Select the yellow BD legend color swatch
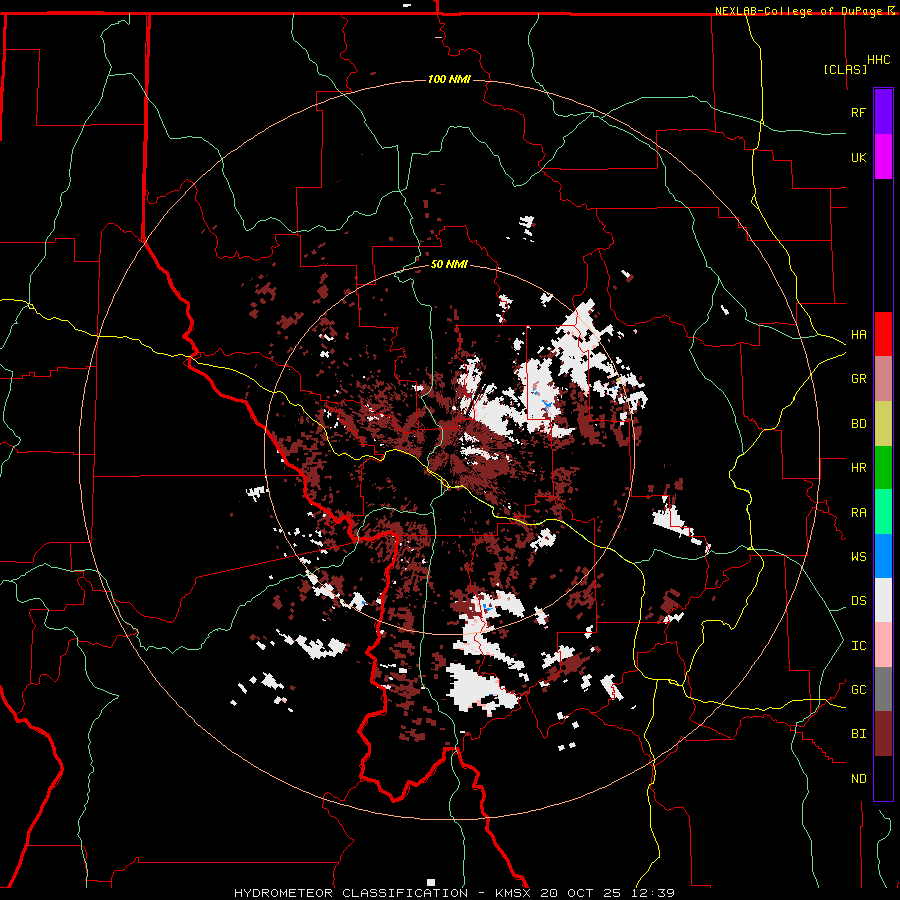 click(883, 423)
